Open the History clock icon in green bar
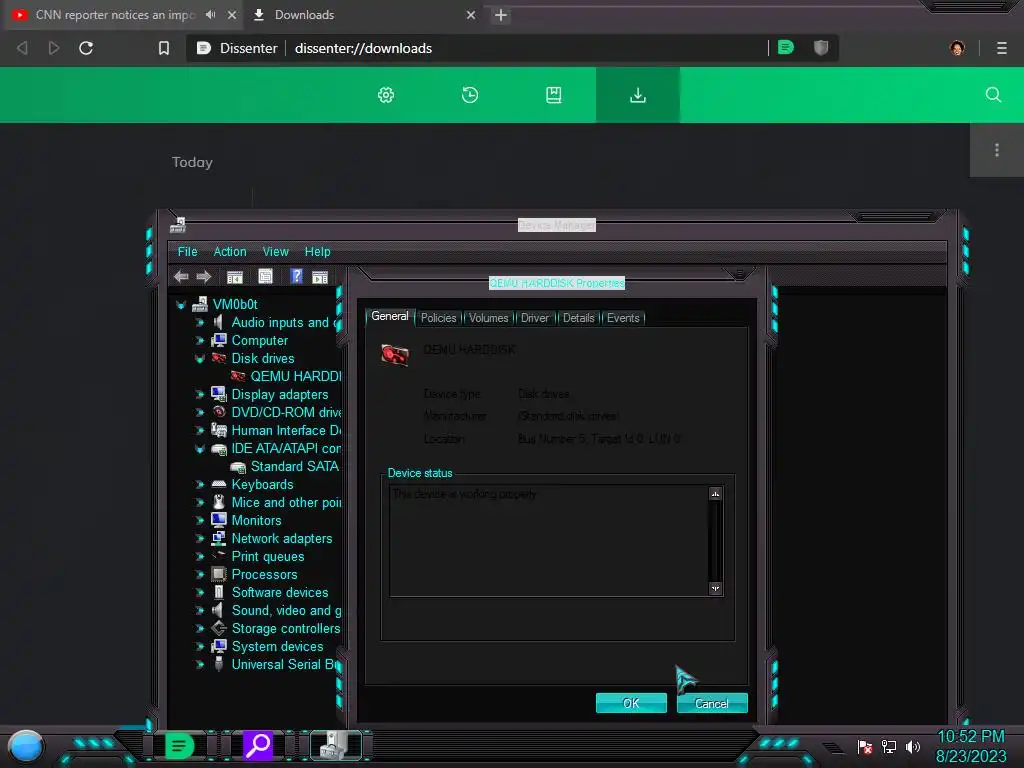Screen dimensions: 1024x768 [470, 95]
